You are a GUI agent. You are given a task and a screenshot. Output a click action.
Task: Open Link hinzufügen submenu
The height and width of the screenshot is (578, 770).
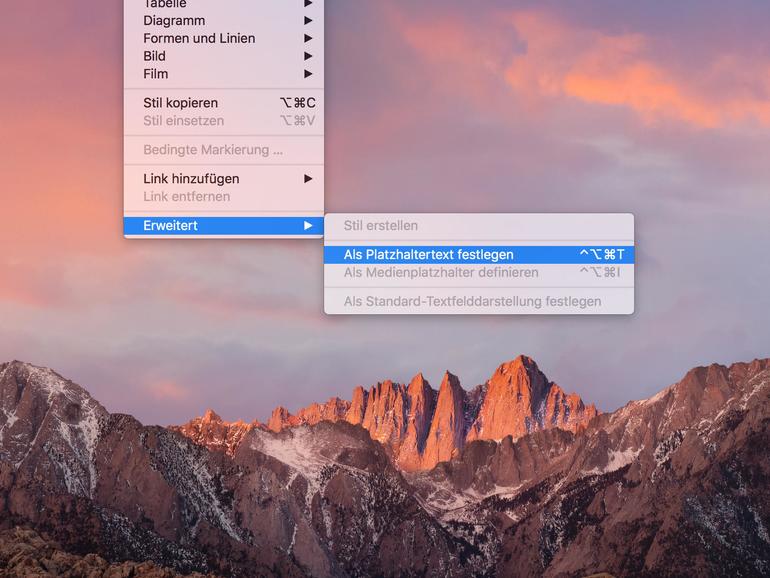pos(223,178)
